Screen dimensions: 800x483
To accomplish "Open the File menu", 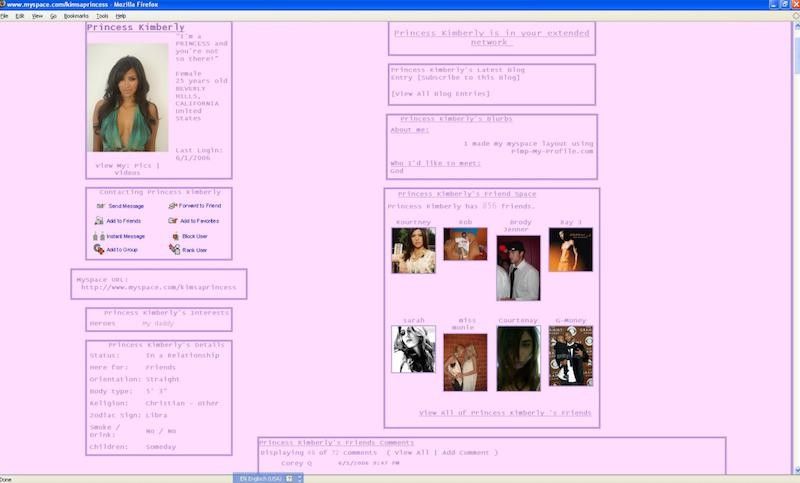I will click(x=4, y=16).
